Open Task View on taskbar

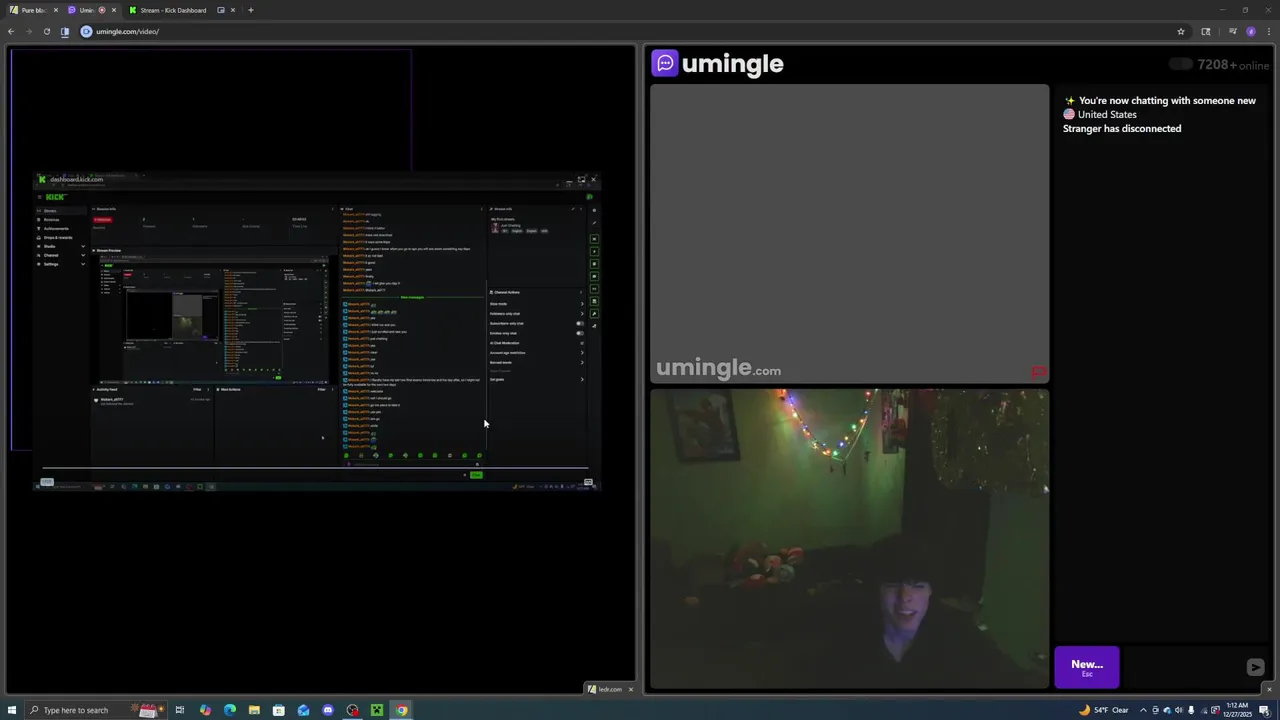click(180, 710)
